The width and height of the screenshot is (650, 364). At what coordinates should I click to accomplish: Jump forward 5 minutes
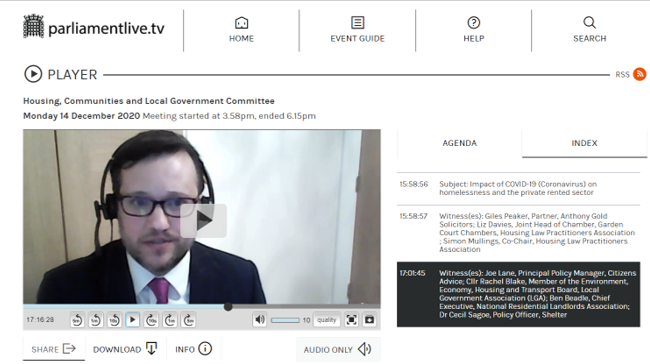click(x=189, y=320)
